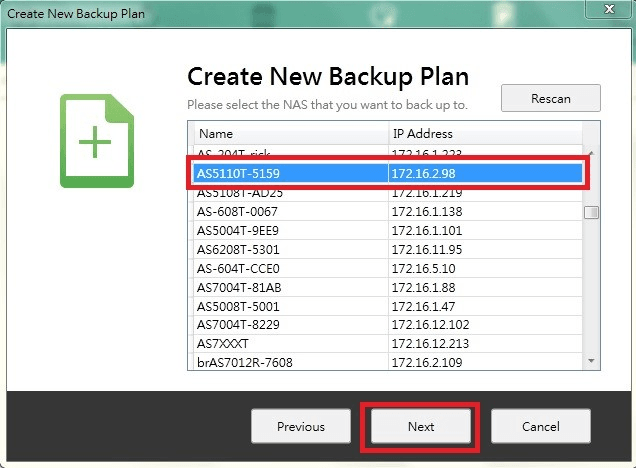Close the Create New Backup Plan dialog
Image resolution: width=636 pixels, height=468 pixels.
point(602,12)
